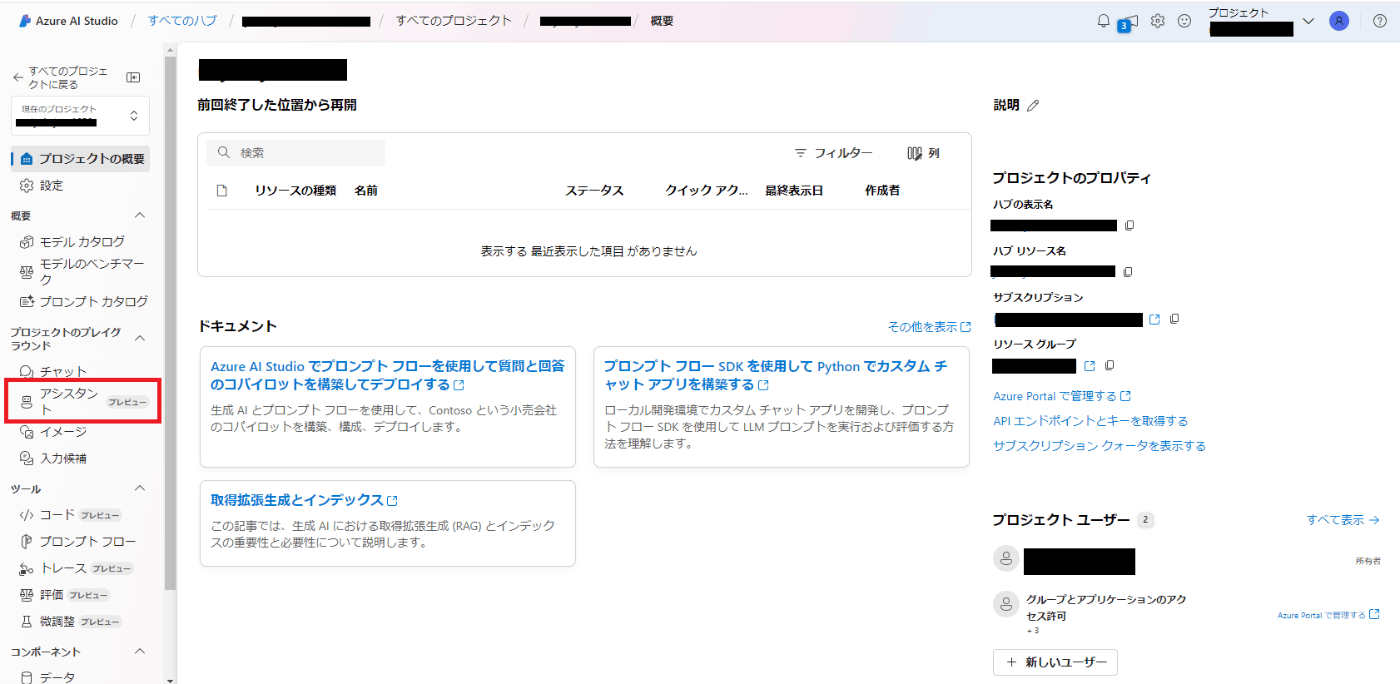Copy the ハブの表示名 value
This screenshot has width=1400, height=684.
pos(1129,225)
